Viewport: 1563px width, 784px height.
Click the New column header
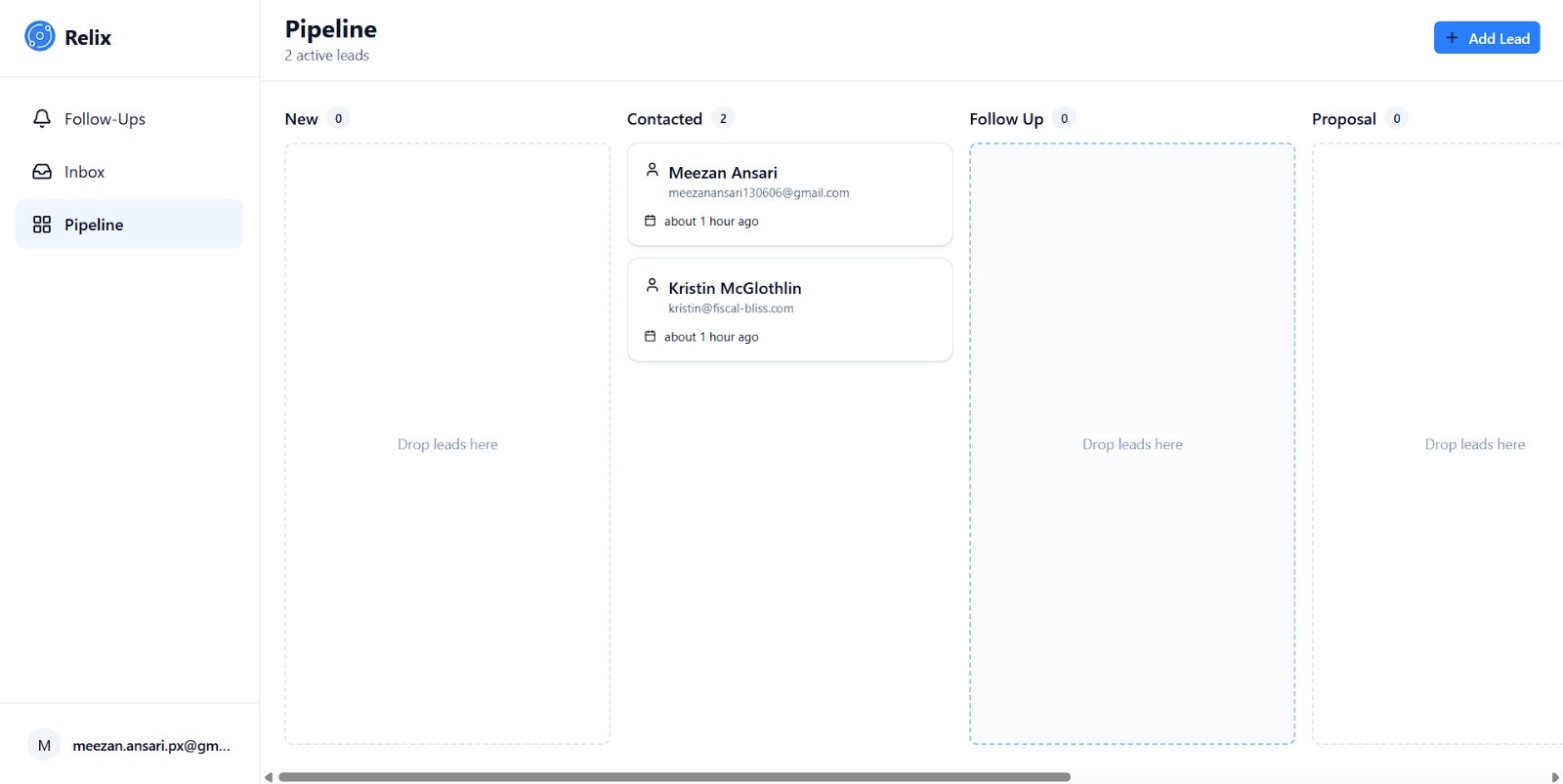[301, 119]
